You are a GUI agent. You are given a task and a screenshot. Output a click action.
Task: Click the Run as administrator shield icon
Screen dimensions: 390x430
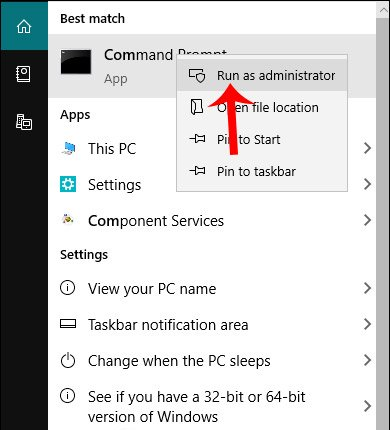tap(197, 75)
